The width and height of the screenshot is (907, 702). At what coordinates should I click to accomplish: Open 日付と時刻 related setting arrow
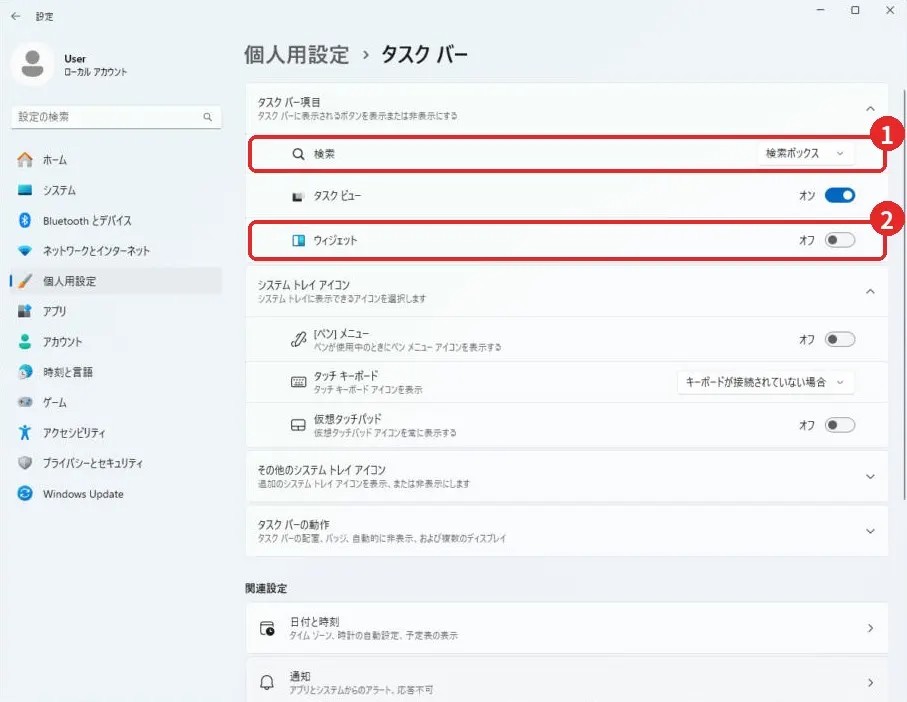pos(870,628)
